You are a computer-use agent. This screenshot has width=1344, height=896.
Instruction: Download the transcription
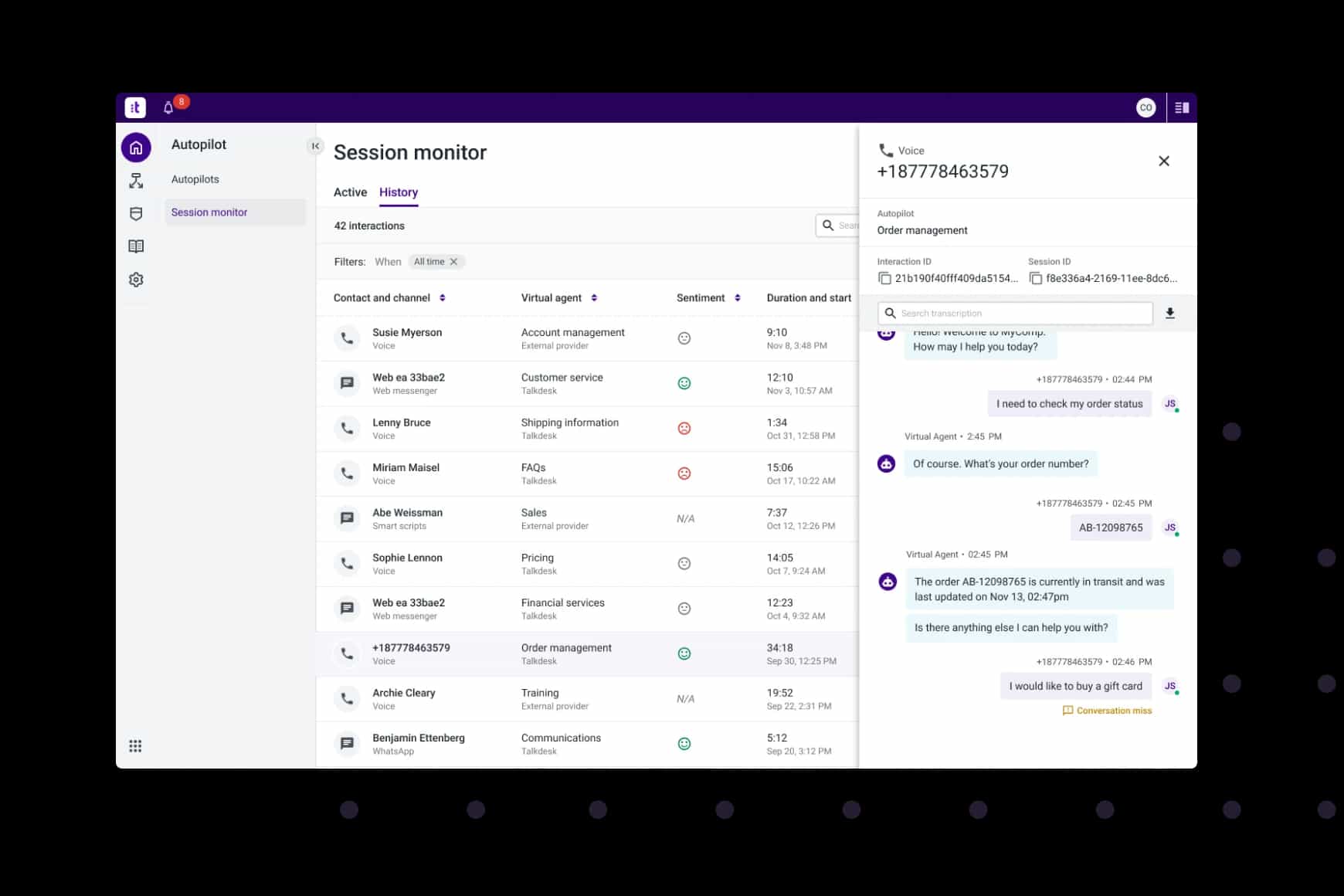[x=1169, y=313]
